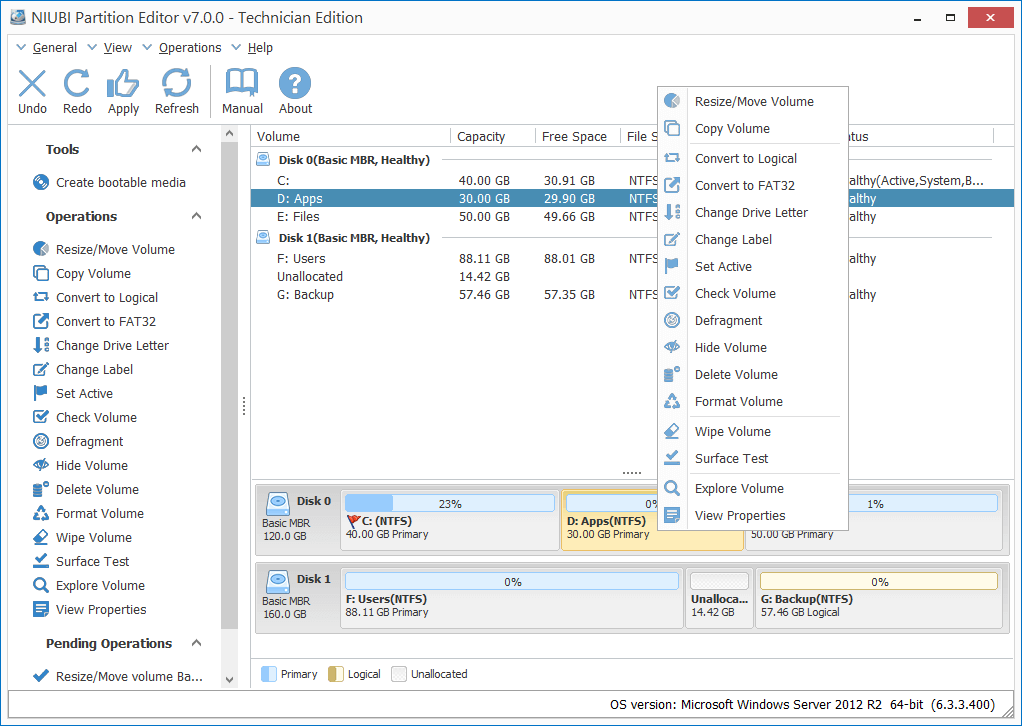Collapse the Pending Operations section chevron

click(x=196, y=643)
